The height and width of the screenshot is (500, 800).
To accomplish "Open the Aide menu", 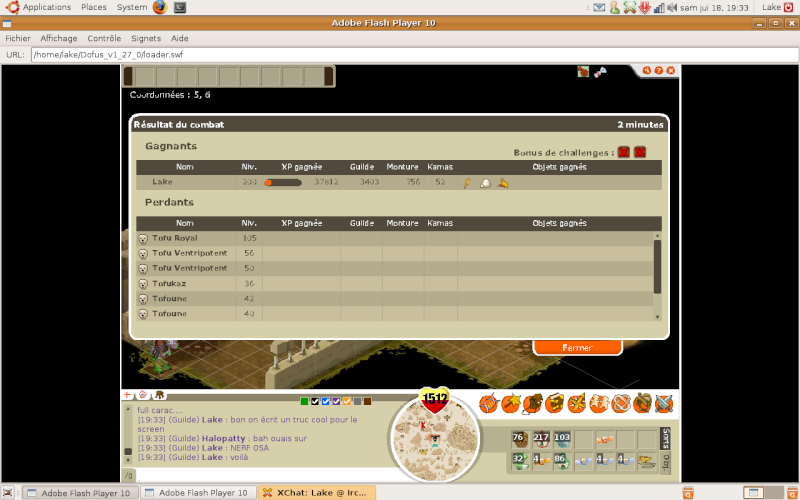I will [180, 38].
